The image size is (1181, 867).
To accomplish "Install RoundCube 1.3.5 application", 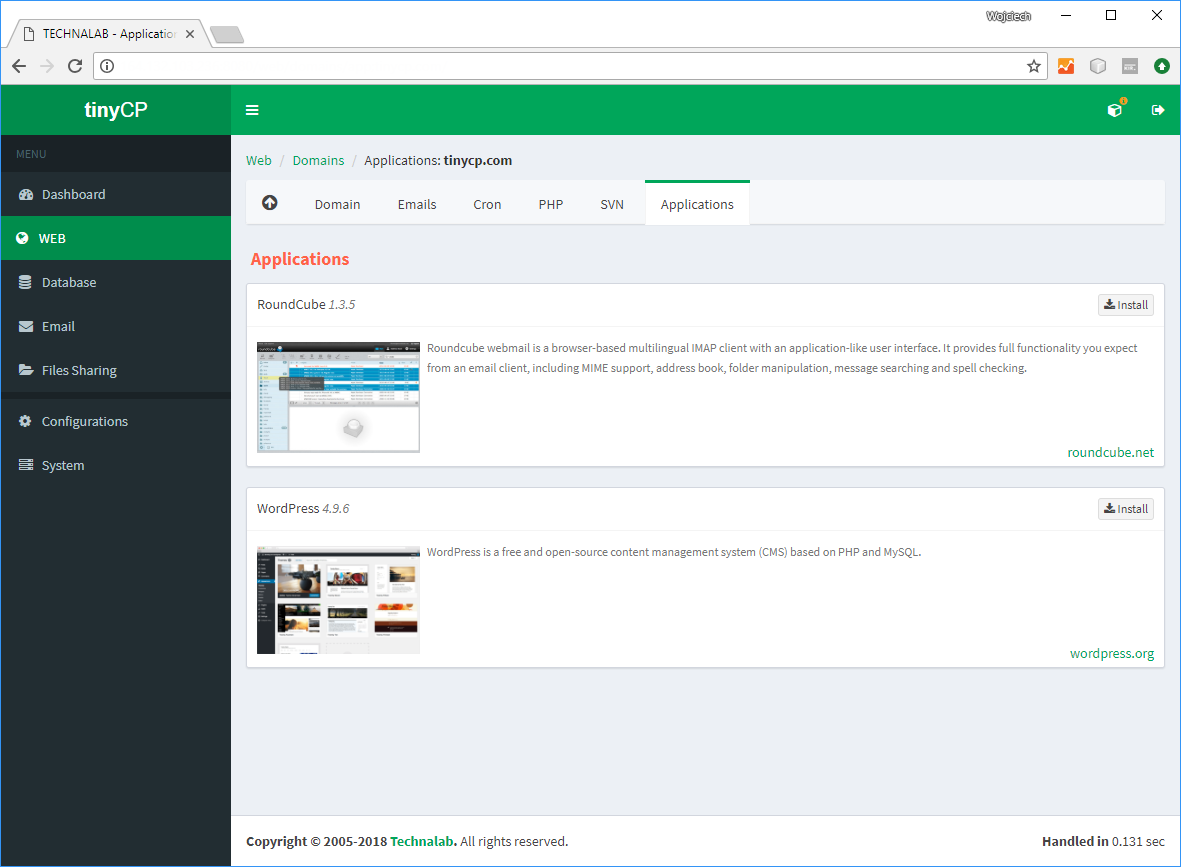I will pyautogui.click(x=1125, y=304).
